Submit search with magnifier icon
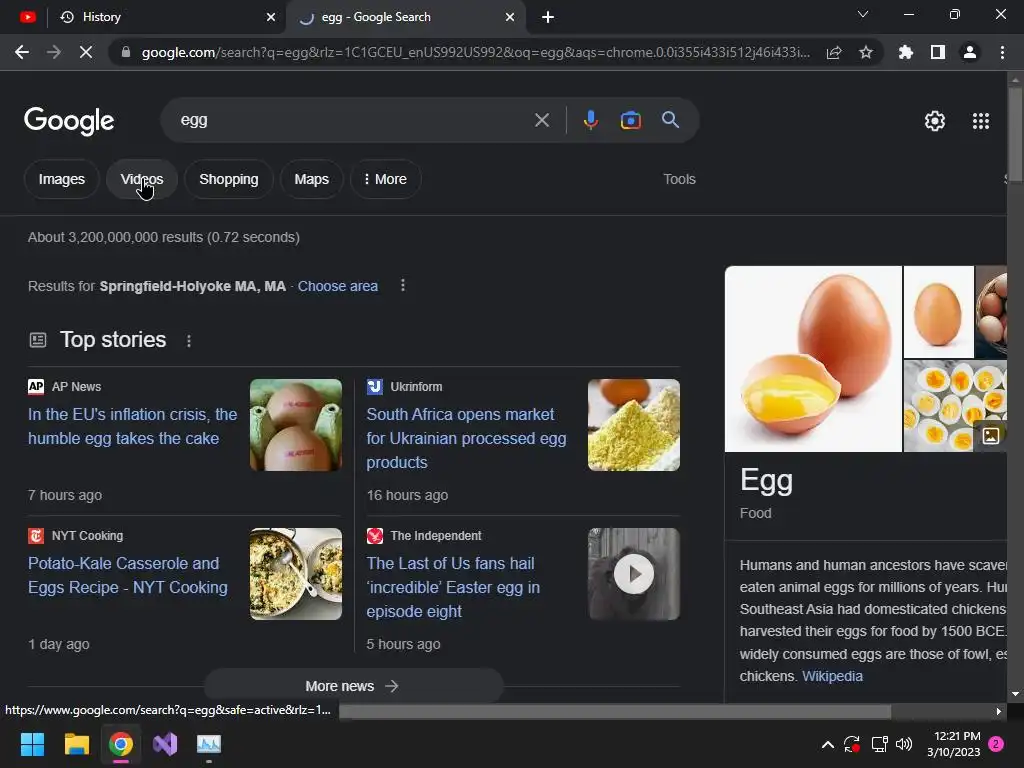Viewport: 1024px width, 768px height. click(670, 120)
